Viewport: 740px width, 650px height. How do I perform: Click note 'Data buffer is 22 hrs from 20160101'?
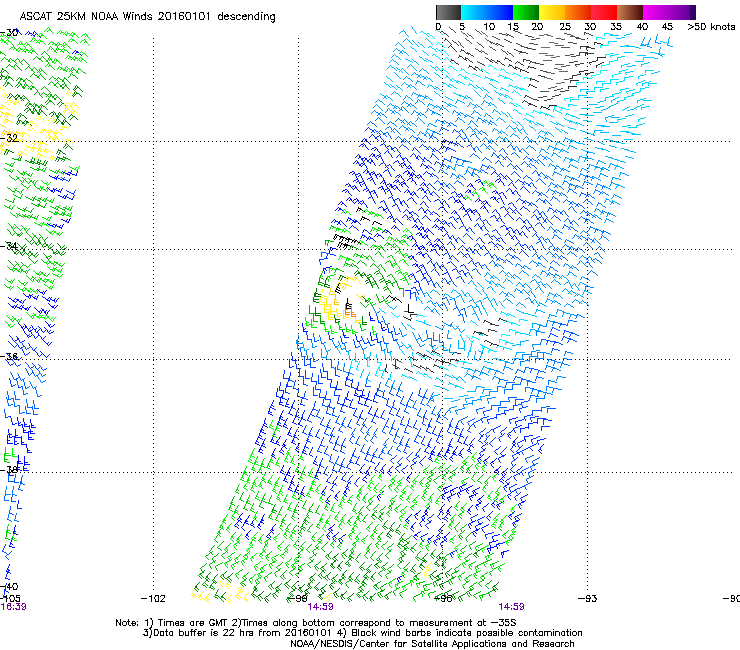[x=240, y=633]
